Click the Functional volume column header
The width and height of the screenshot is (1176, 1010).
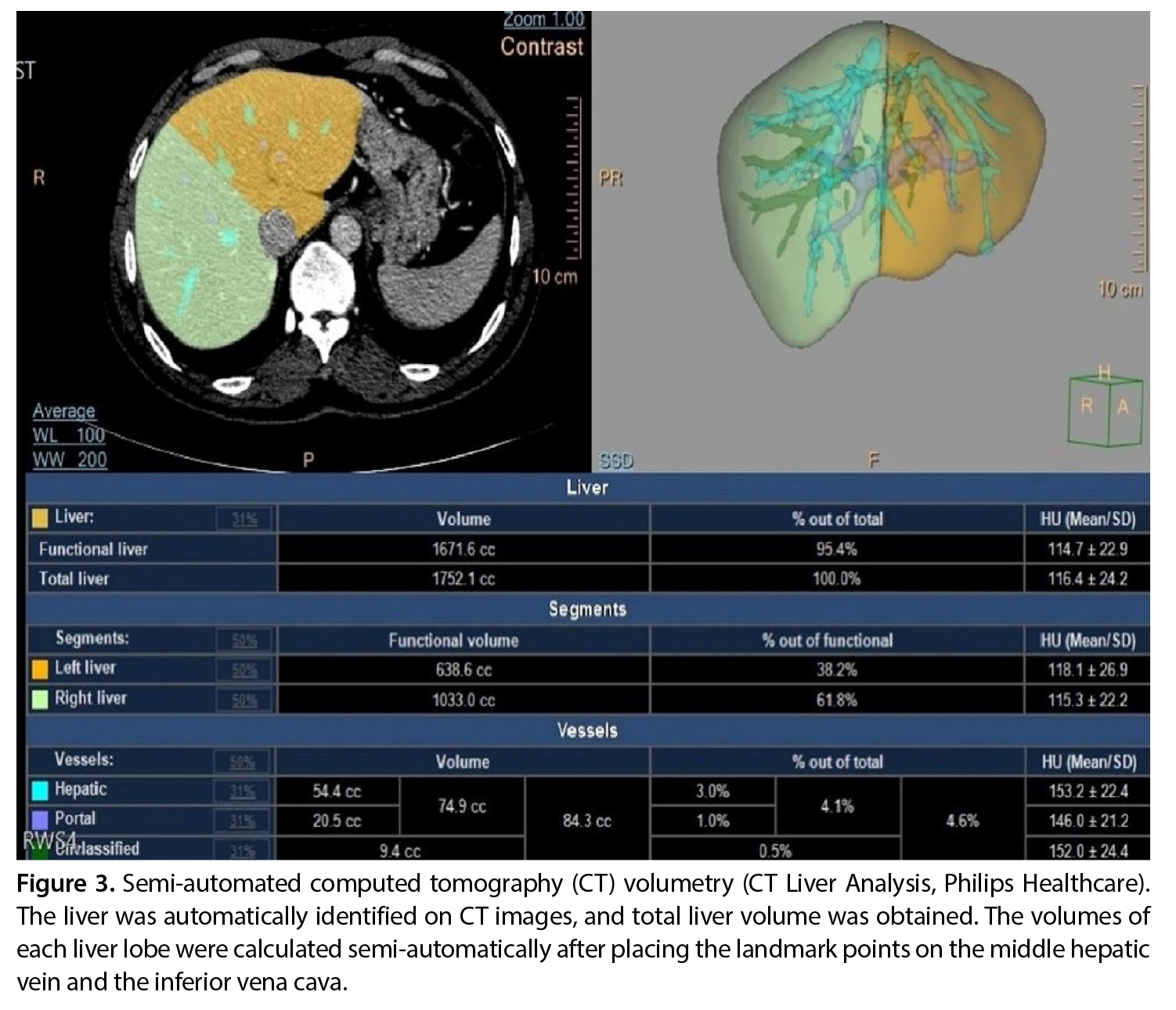[x=453, y=640]
